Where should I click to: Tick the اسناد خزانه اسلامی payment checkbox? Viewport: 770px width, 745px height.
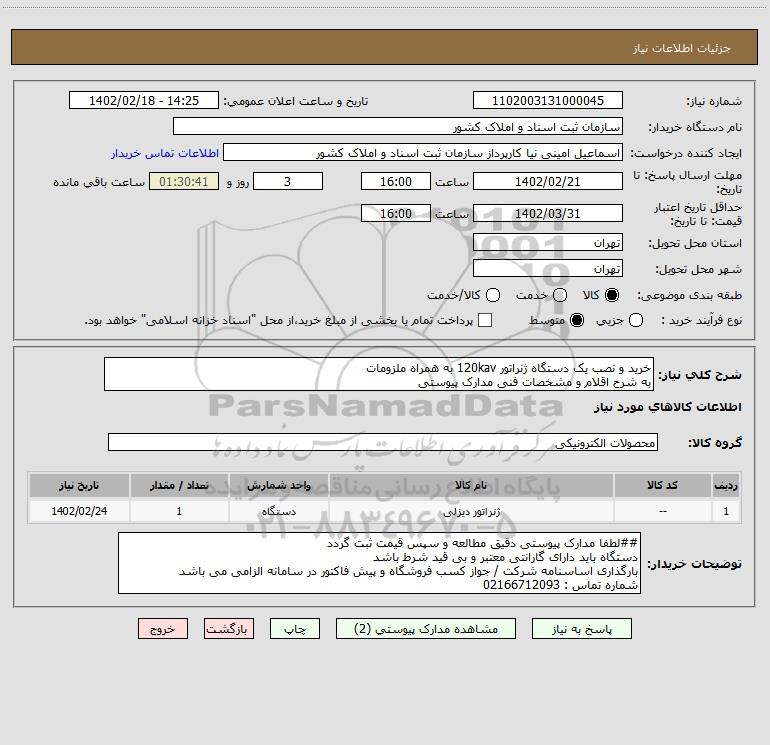tap(485, 320)
